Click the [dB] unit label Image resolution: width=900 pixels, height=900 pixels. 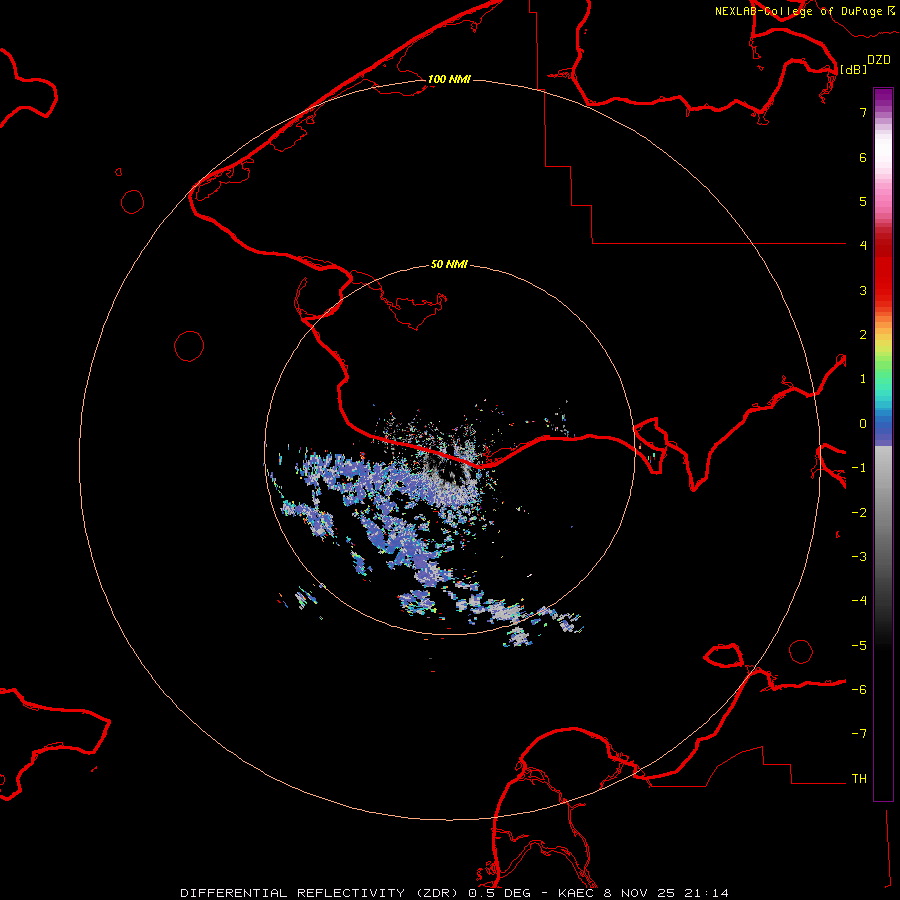854,69
